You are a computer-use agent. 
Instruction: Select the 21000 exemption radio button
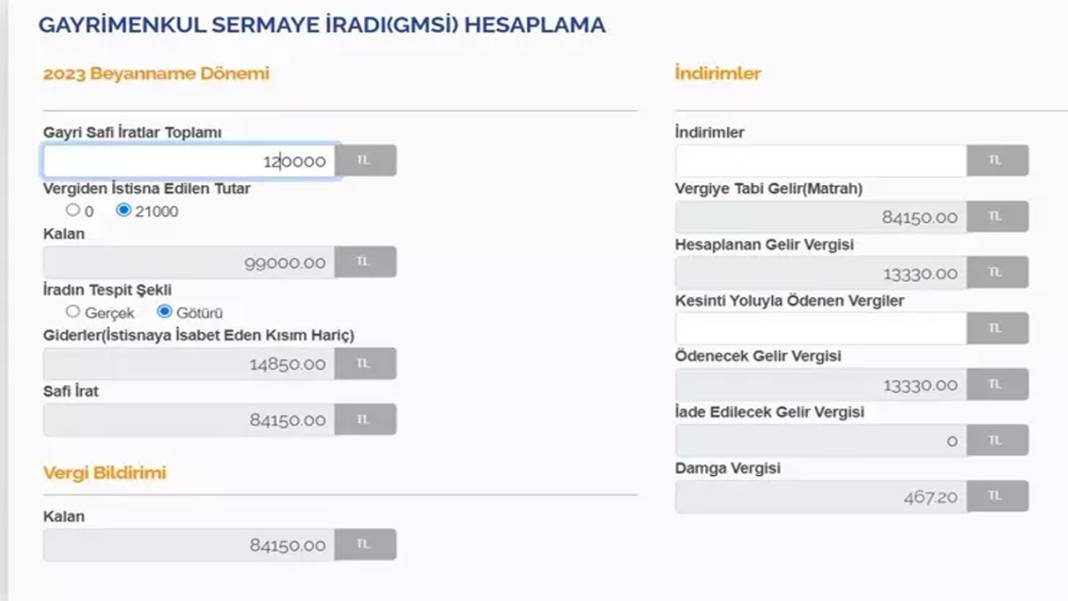tap(123, 210)
